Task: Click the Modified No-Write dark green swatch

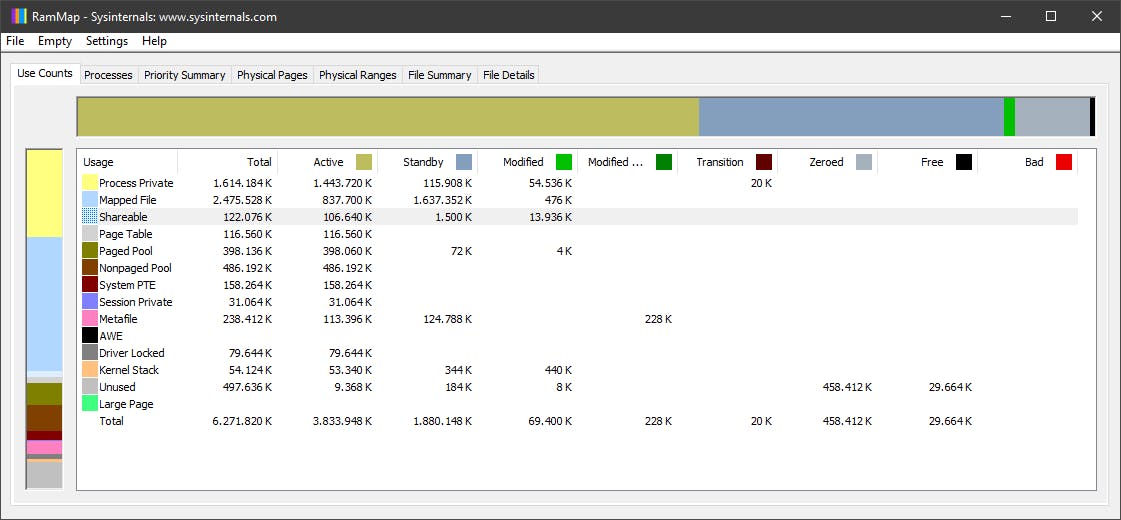Action: click(664, 162)
